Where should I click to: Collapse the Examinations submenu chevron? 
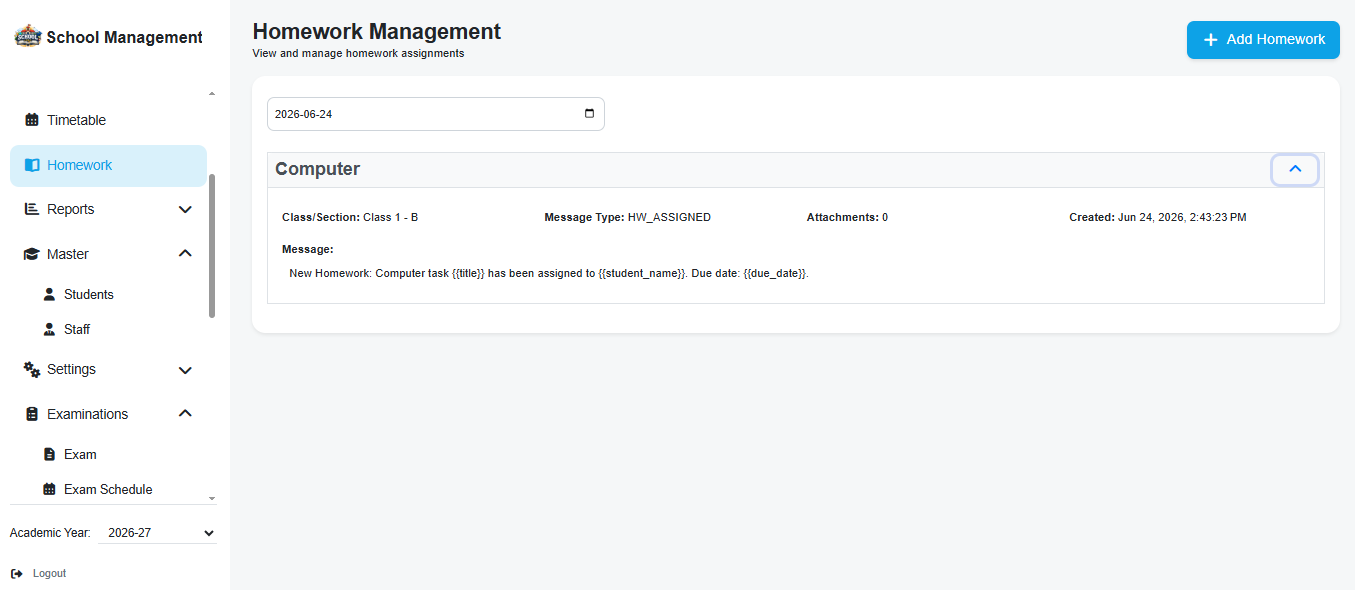click(x=185, y=414)
